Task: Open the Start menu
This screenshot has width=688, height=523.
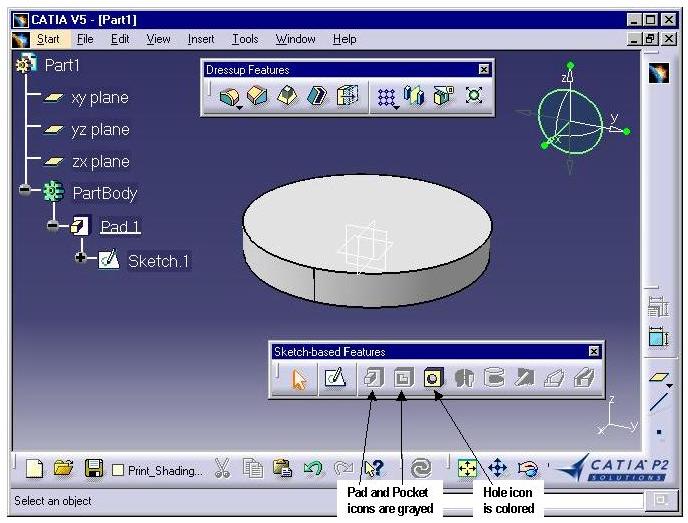Action: pos(48,39)
